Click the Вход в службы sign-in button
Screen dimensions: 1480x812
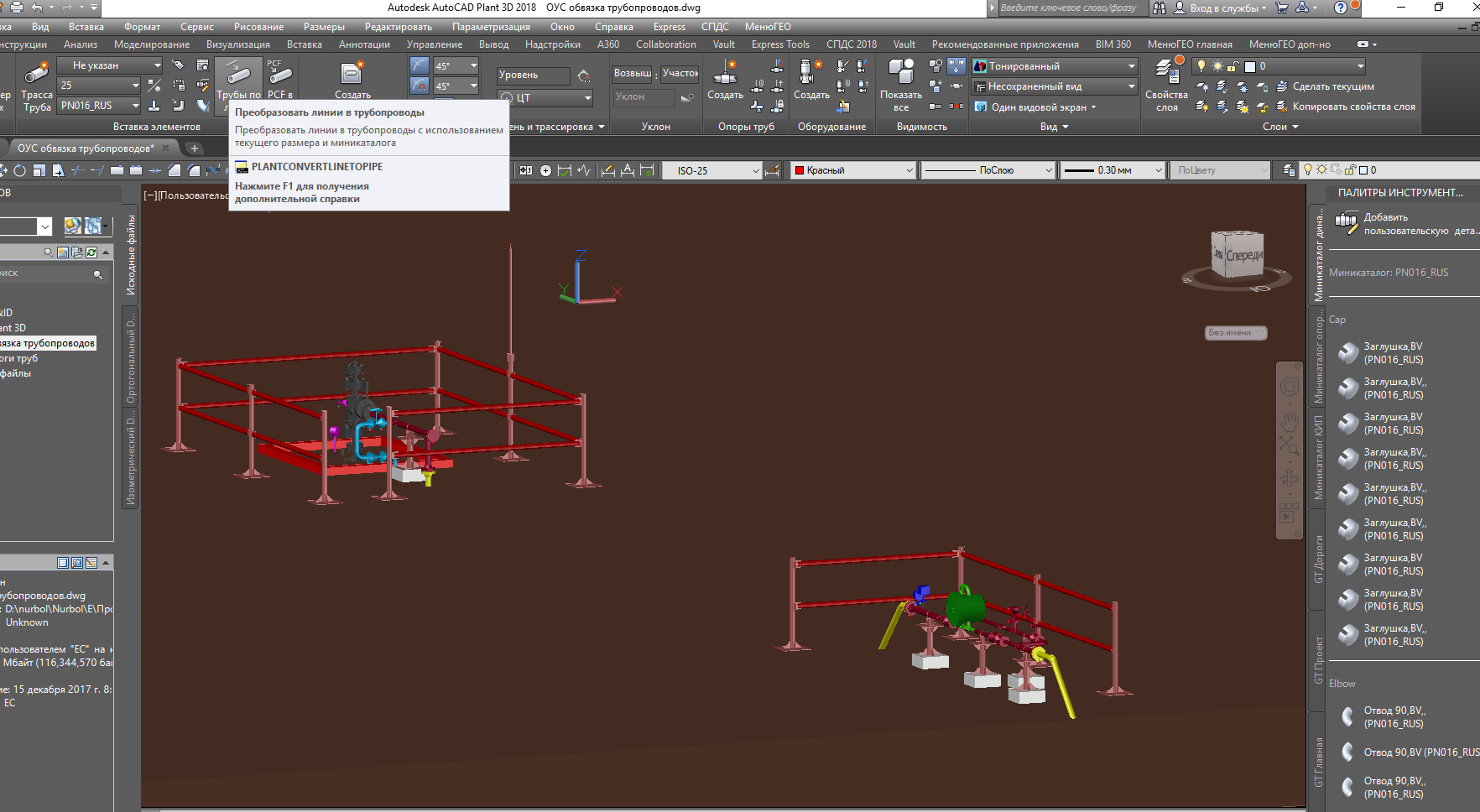[1221, 8]
